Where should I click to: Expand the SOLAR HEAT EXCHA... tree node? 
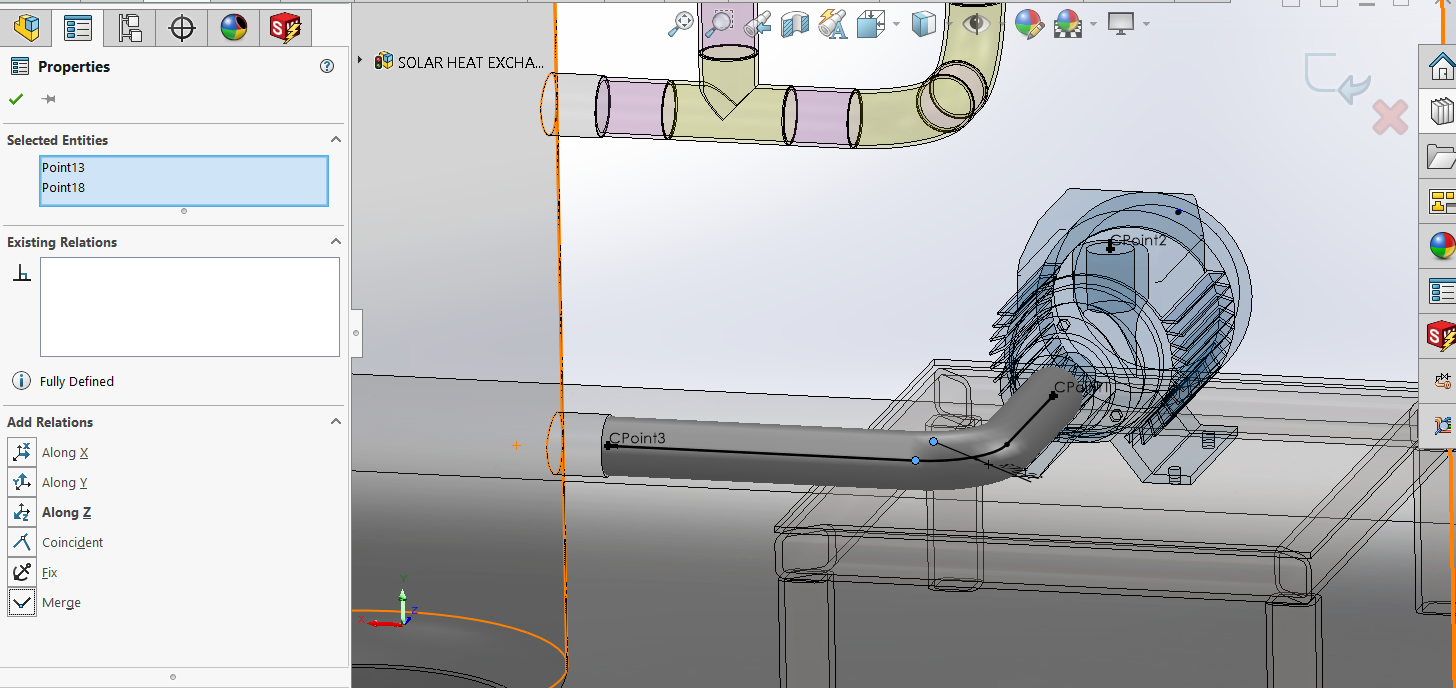point(361,61)
